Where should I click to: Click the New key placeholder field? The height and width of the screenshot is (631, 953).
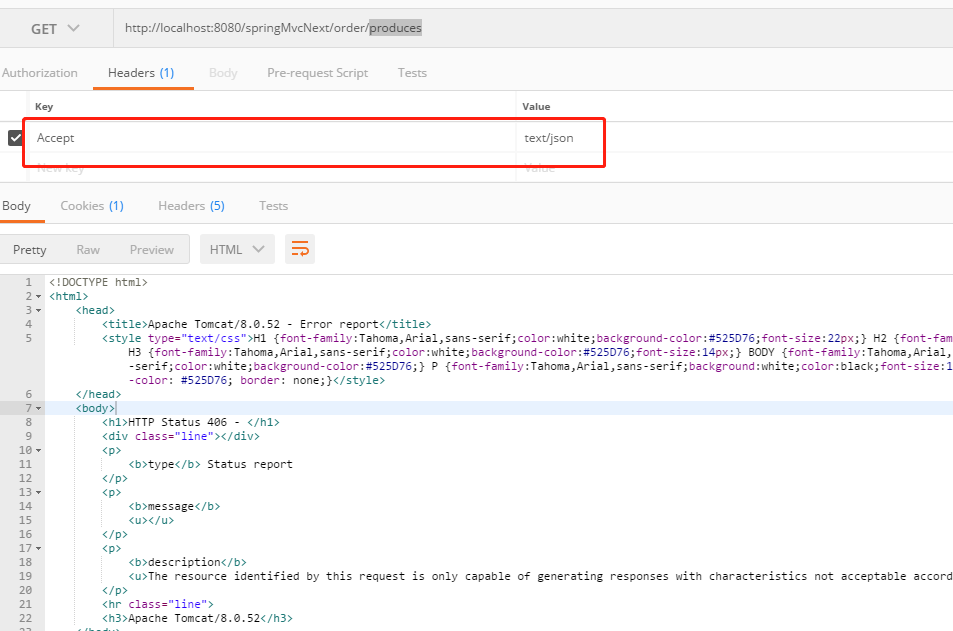[x=272, y=168]
